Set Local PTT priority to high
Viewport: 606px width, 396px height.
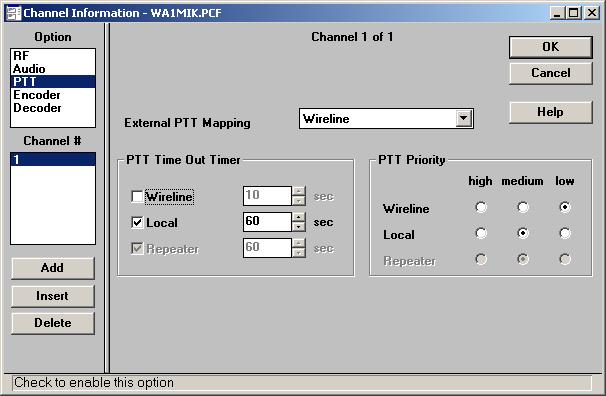pos(481,233)
